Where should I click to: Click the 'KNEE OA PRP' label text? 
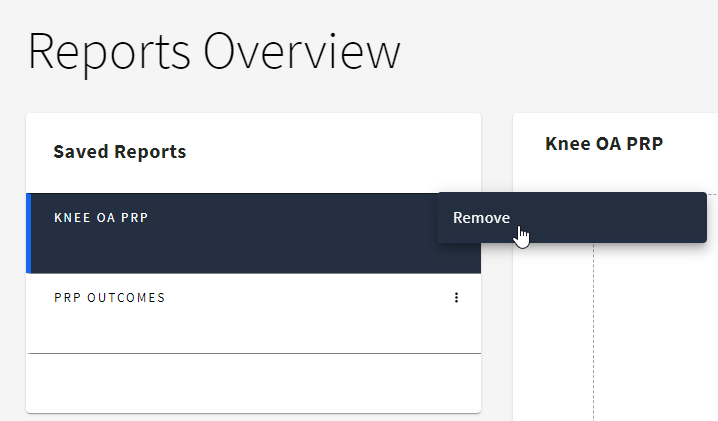[x=100, y=217]
